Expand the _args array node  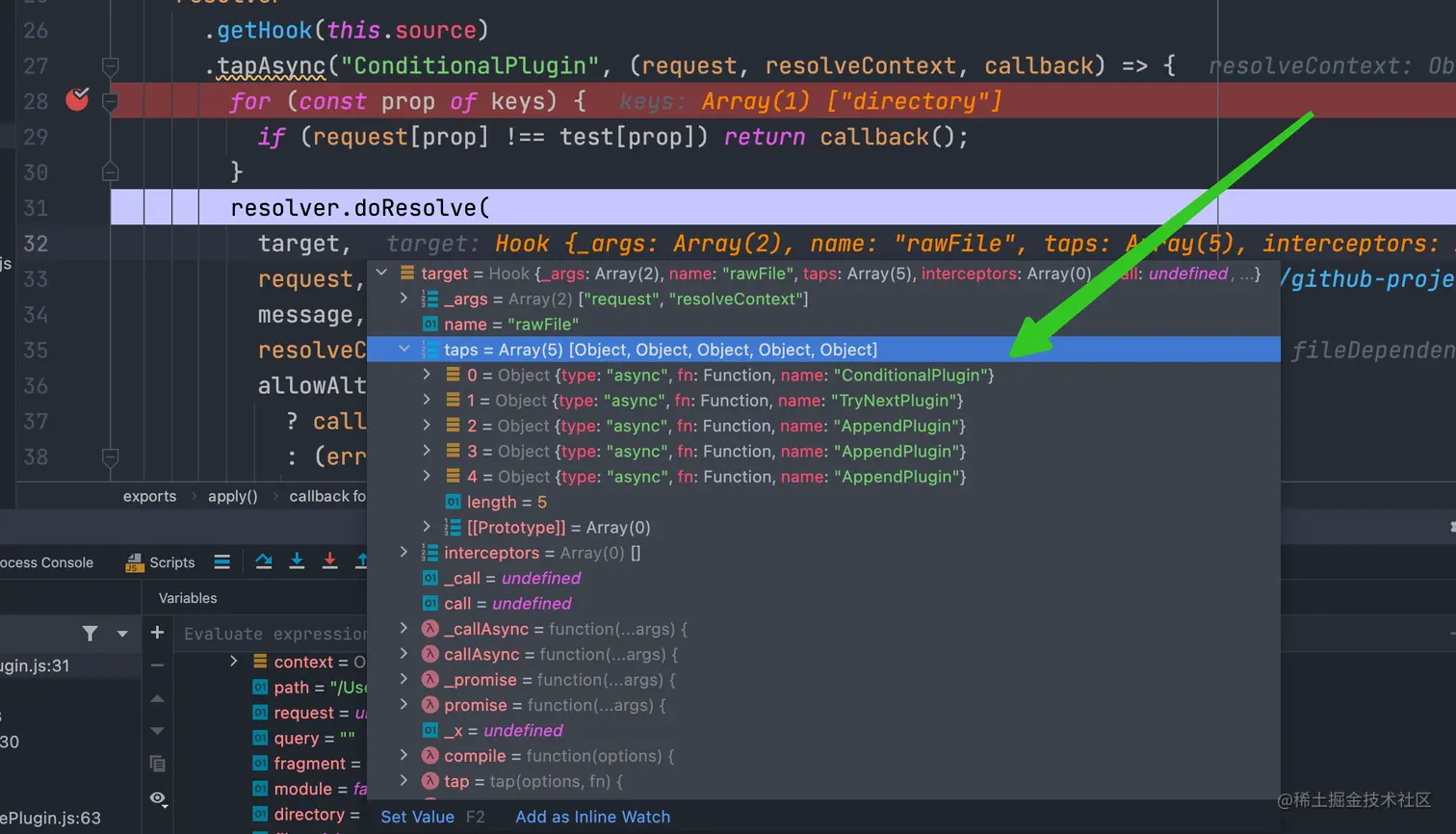tap(404, 299)
